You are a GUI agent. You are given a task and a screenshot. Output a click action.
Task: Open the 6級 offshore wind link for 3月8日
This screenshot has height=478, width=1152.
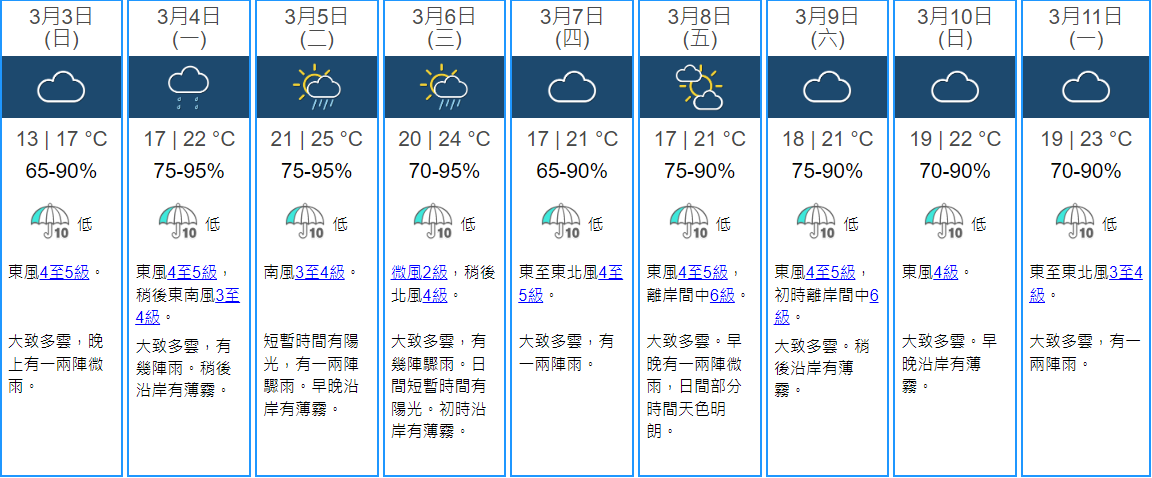722,295
